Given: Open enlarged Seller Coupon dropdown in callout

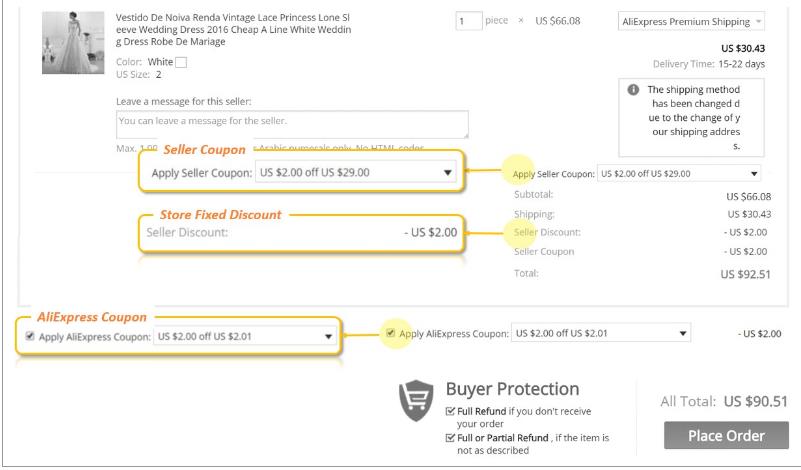Looking at the screenshot, I should 356,173.
